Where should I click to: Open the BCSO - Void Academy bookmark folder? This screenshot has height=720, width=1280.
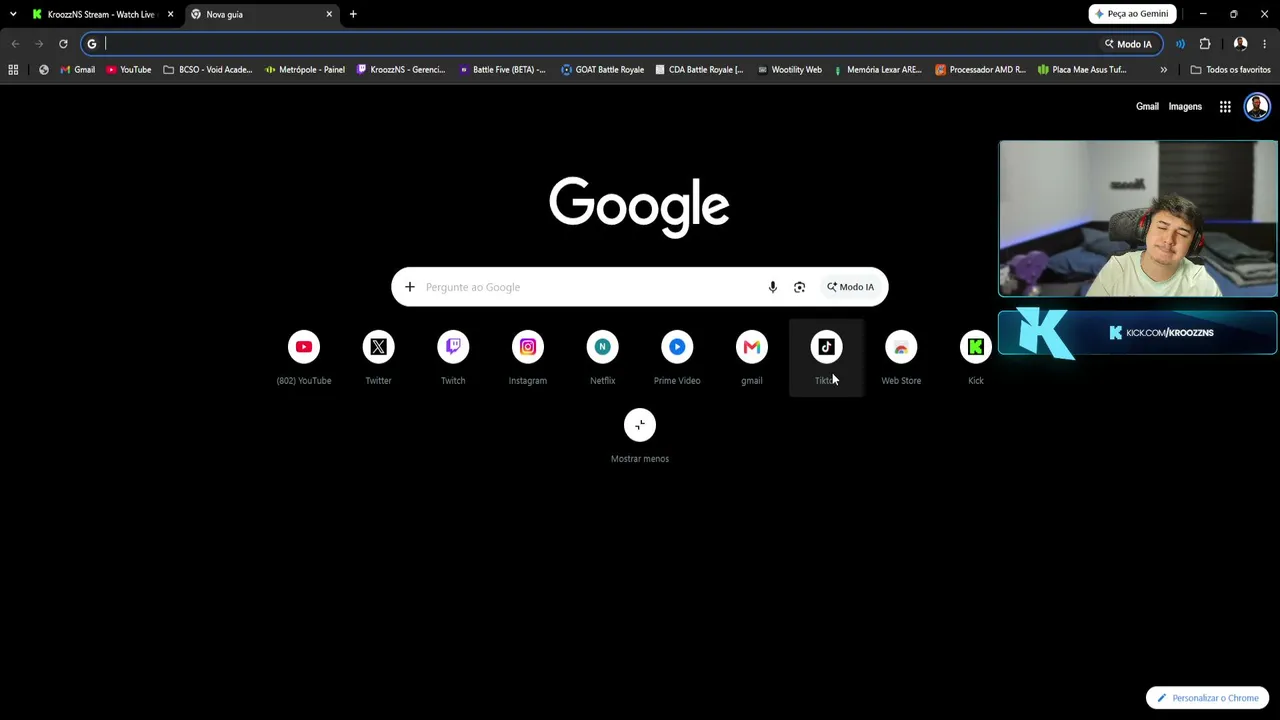click(208, 70)
